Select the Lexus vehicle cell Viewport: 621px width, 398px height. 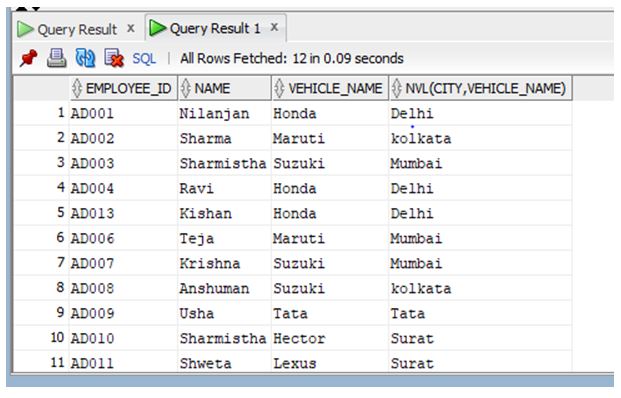tap(330, 362)
